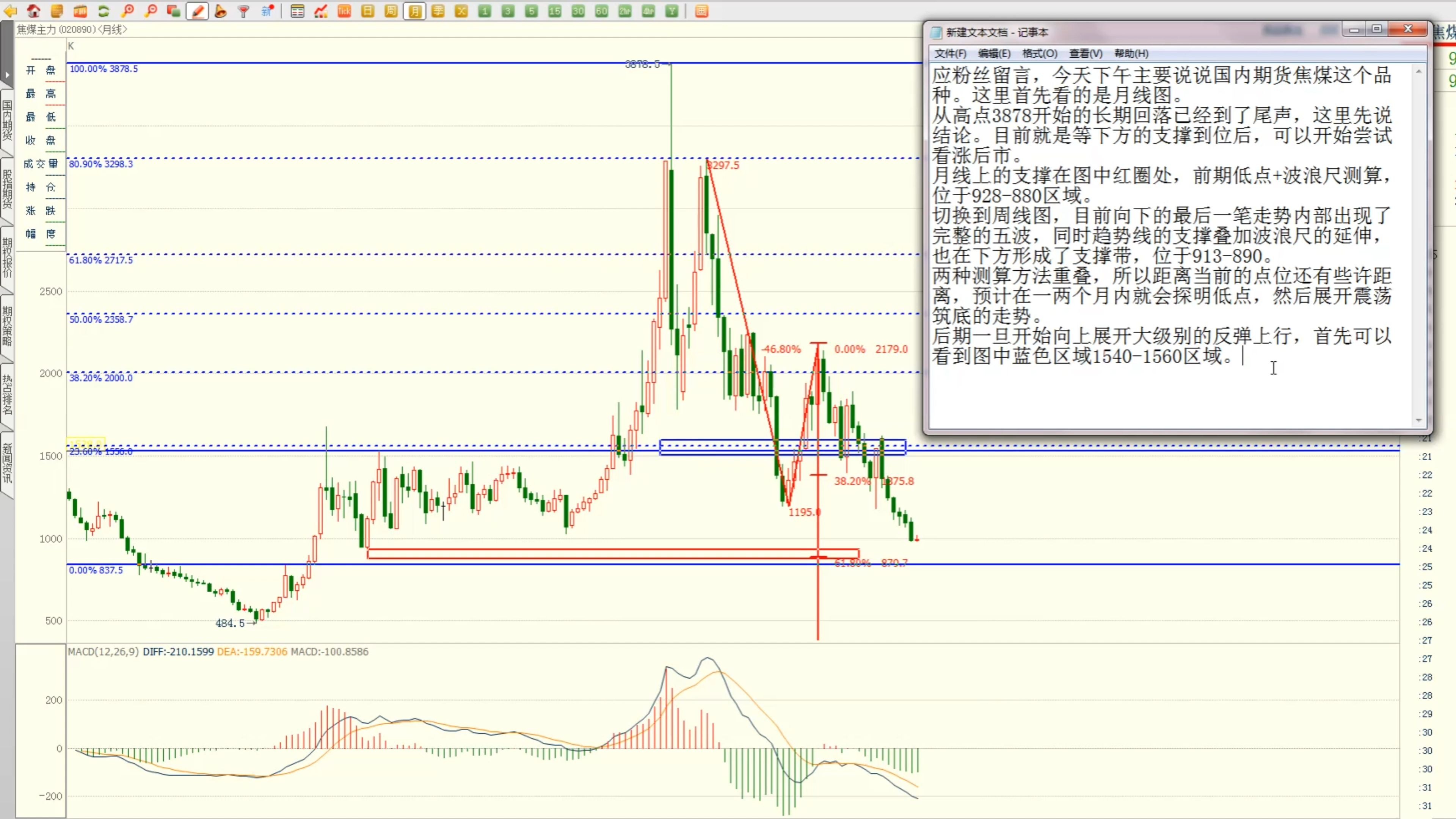Screen dimensions: 1456x819
Task: Toggle the drawing pencil tool
Action: pos(198,11)
